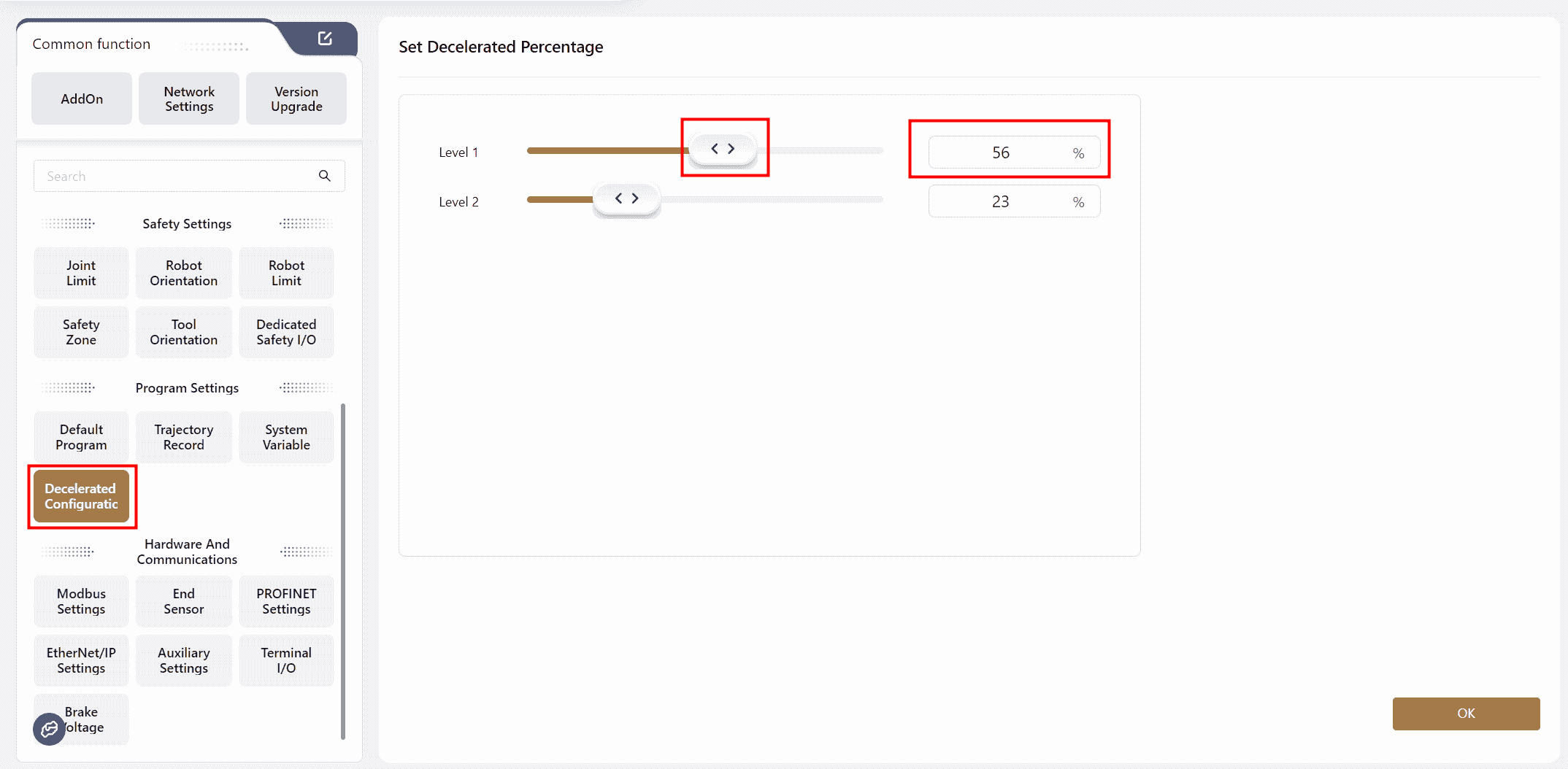
Task: Select the Safety Zone menu item
Action: tap(81, 332)
